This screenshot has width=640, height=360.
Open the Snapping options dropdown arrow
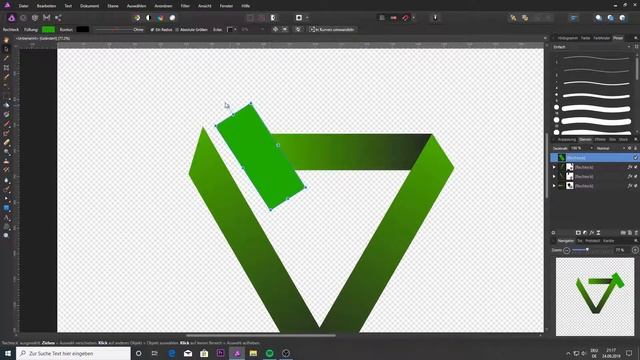coord(413,18)
